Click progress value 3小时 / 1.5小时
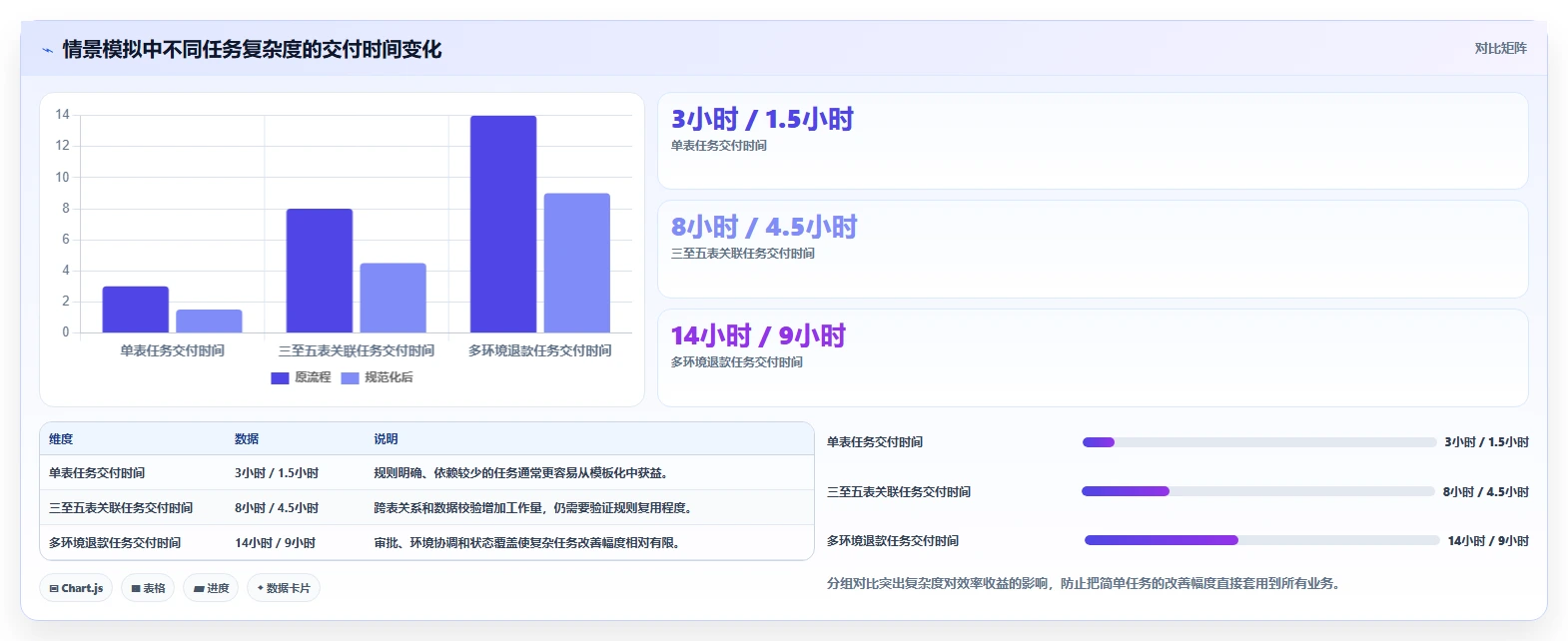Image resolution: width=1568 pixels, height=641 pixels. (1487, 442)
